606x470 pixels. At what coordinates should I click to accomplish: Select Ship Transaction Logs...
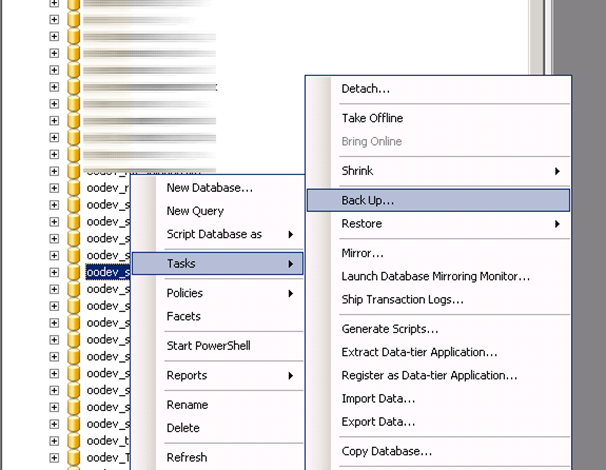438,300
